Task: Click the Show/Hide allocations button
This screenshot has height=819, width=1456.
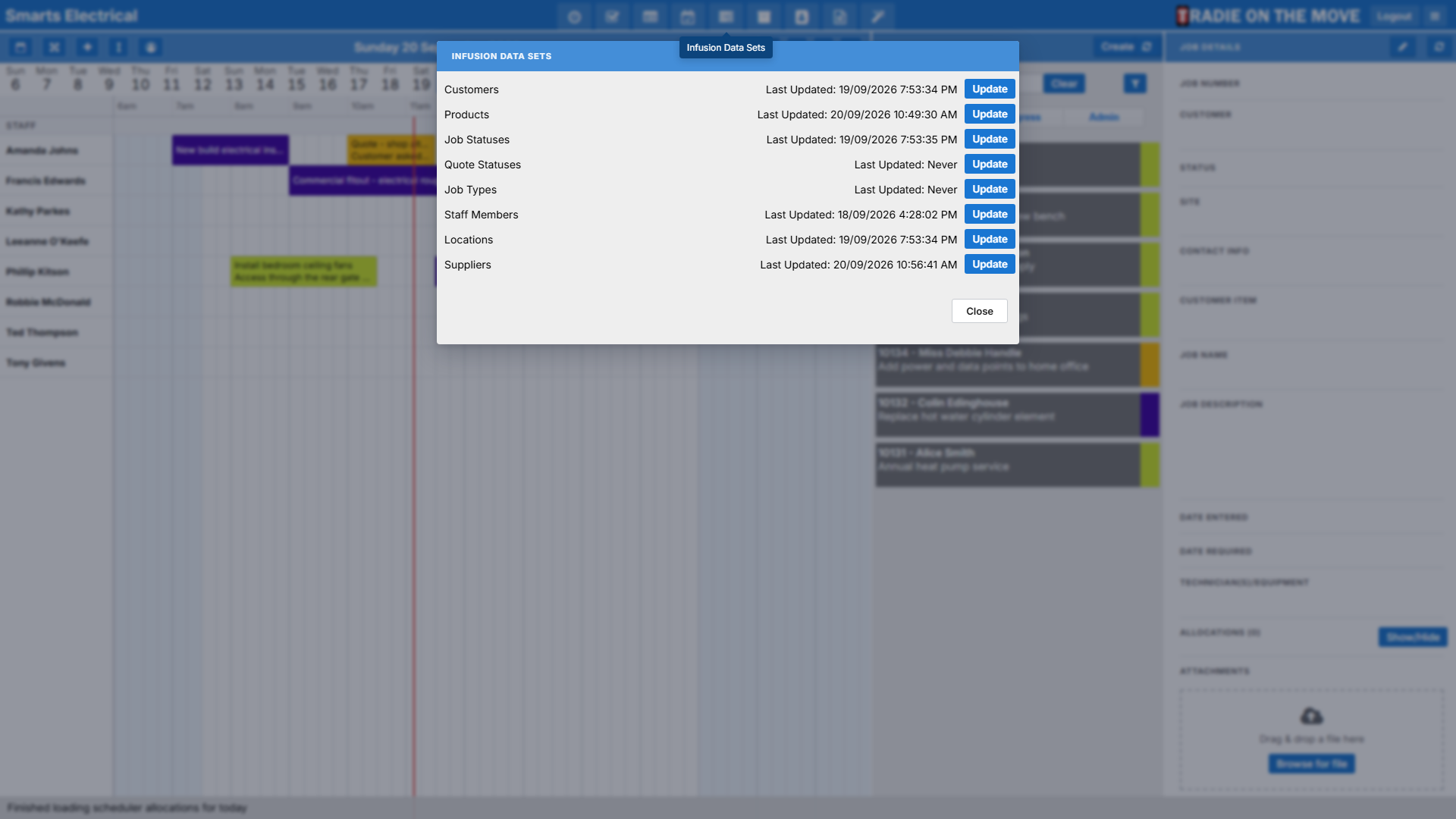Action: (1412, 637)
